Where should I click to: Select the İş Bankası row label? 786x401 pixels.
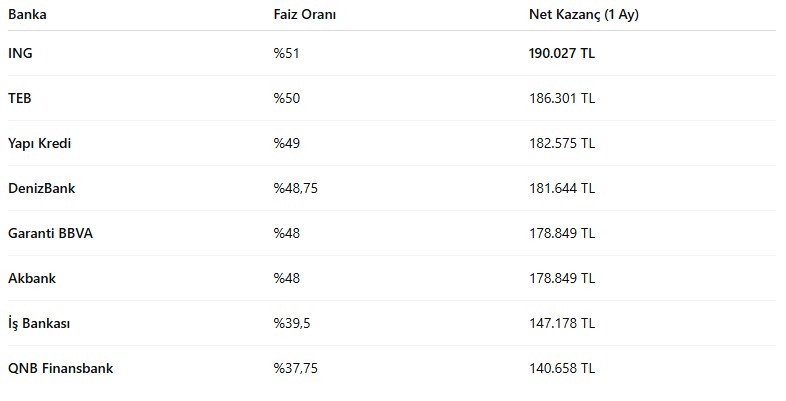pos(39,323)
